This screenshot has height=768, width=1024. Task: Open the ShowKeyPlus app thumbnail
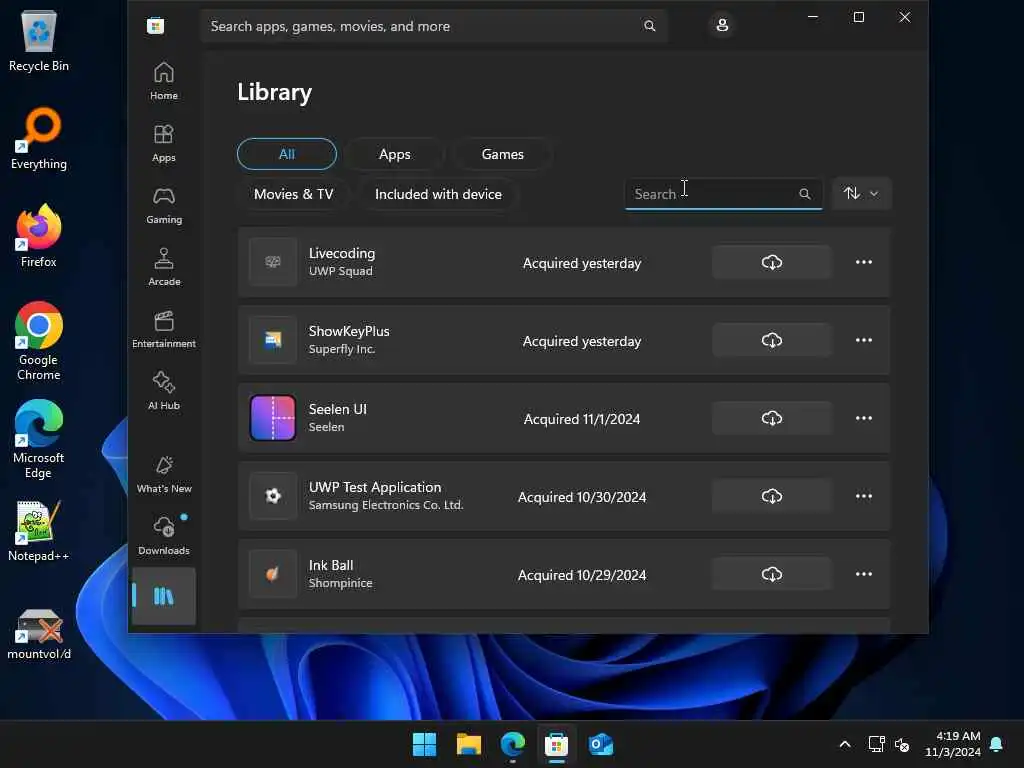(273, 340)
